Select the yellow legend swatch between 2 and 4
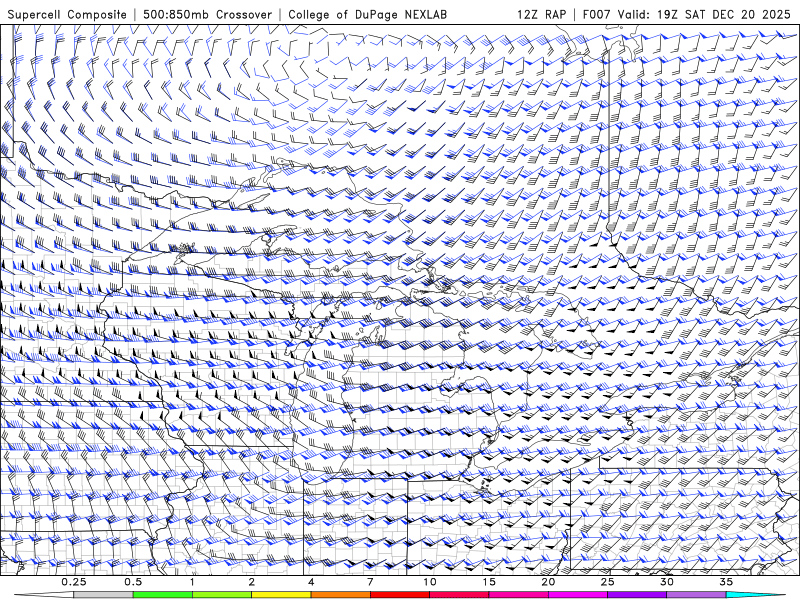 [281, 595]
